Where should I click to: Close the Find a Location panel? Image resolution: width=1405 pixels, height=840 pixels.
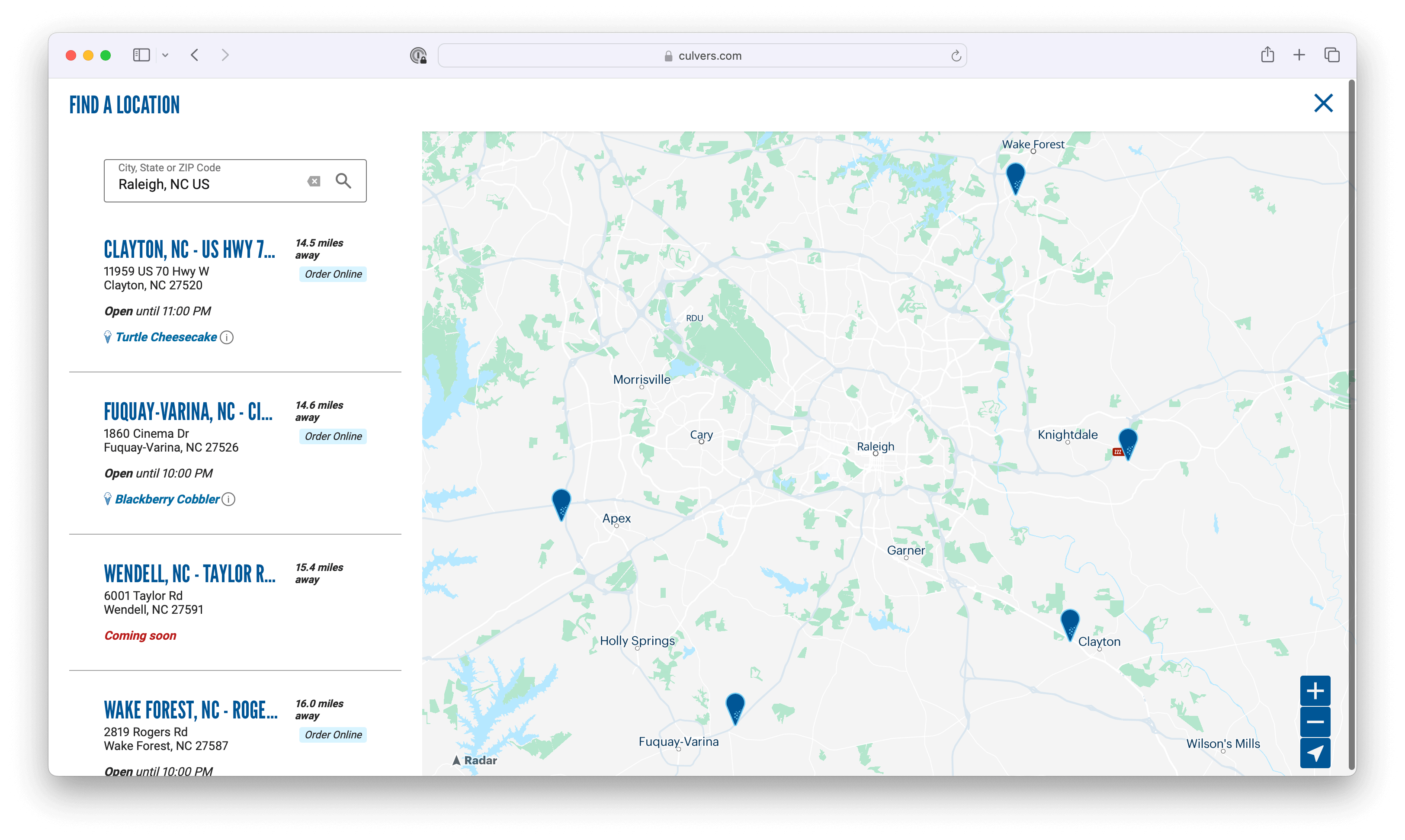pos(1323,103)
